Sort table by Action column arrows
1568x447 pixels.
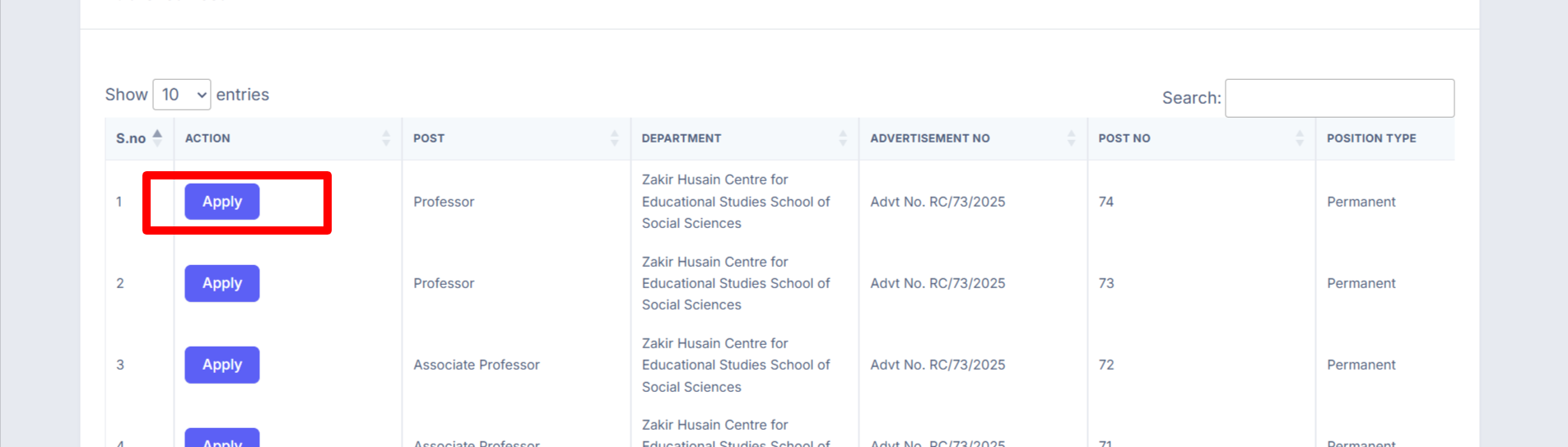pos(386,138)
